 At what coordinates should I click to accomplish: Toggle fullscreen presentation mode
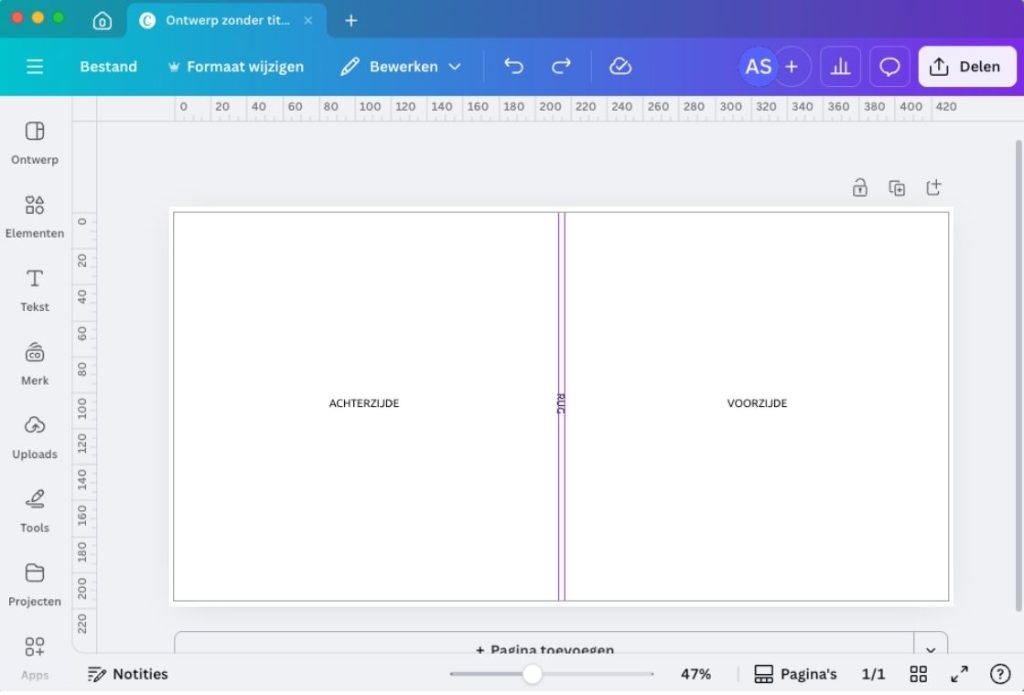tap(959, 674)
